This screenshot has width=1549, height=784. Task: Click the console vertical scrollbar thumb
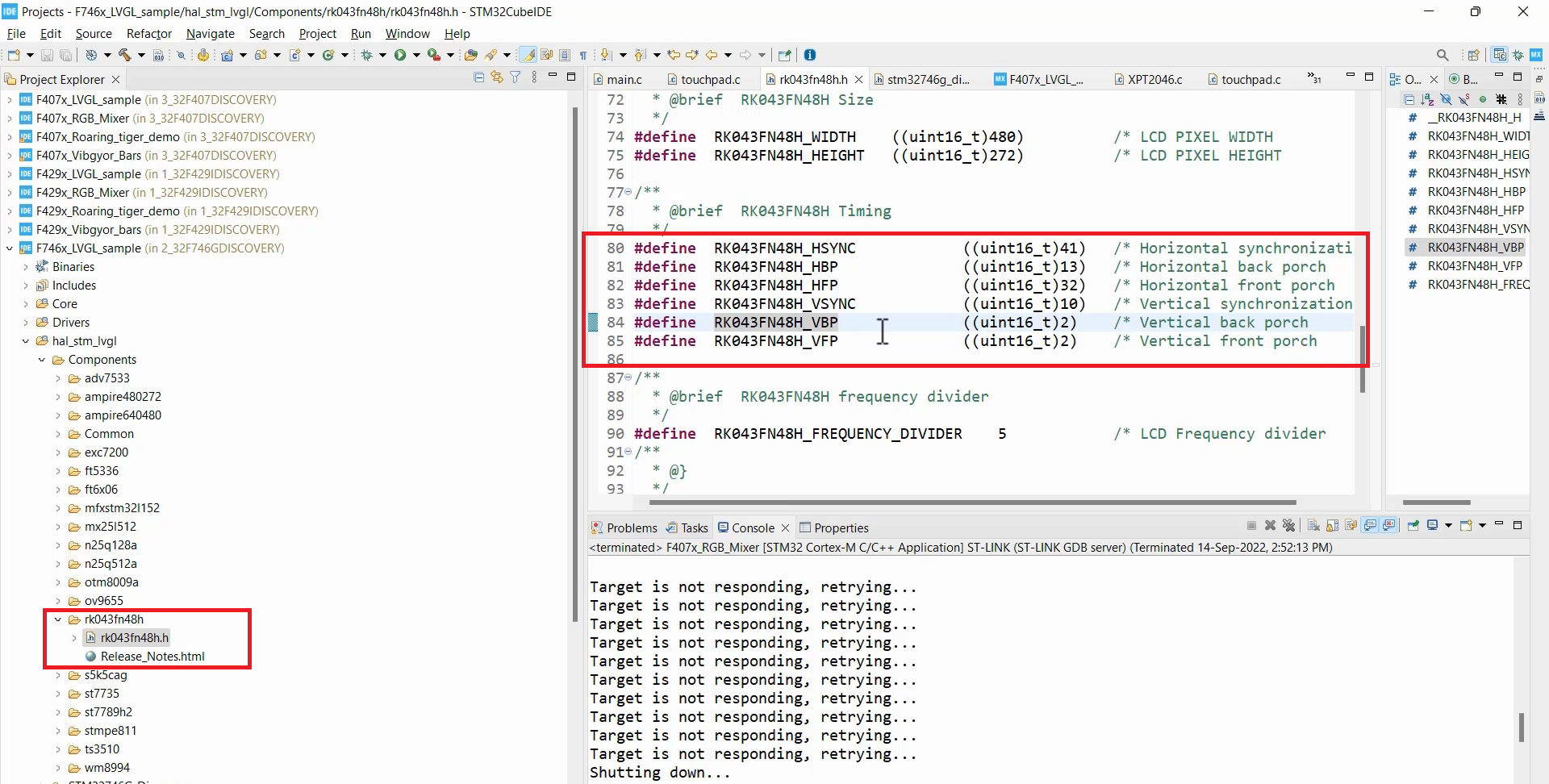tap(1522, 728)
